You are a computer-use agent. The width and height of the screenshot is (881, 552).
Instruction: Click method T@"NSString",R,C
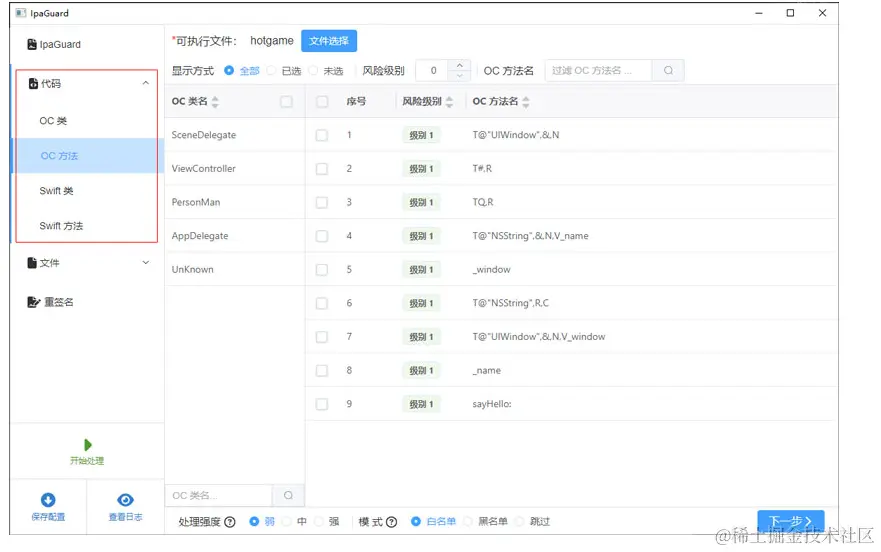[x=510, y=303]
